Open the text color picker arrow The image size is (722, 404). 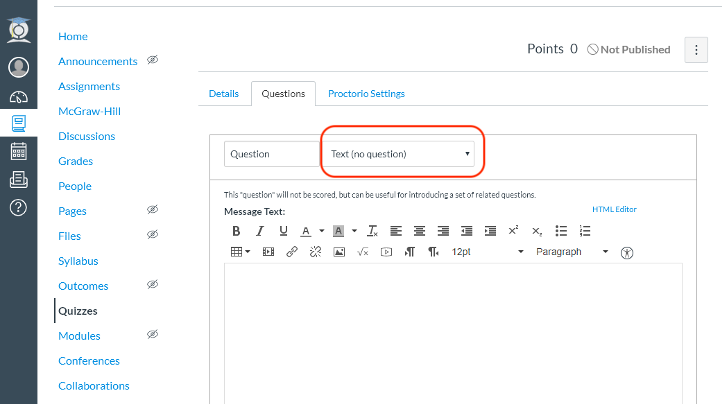click(x=322, y=231)
